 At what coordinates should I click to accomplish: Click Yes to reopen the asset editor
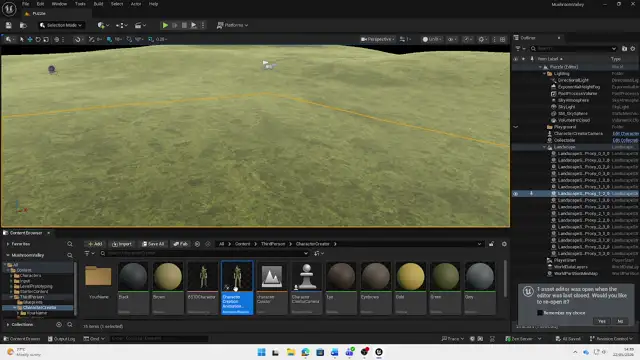coord(602,321)
